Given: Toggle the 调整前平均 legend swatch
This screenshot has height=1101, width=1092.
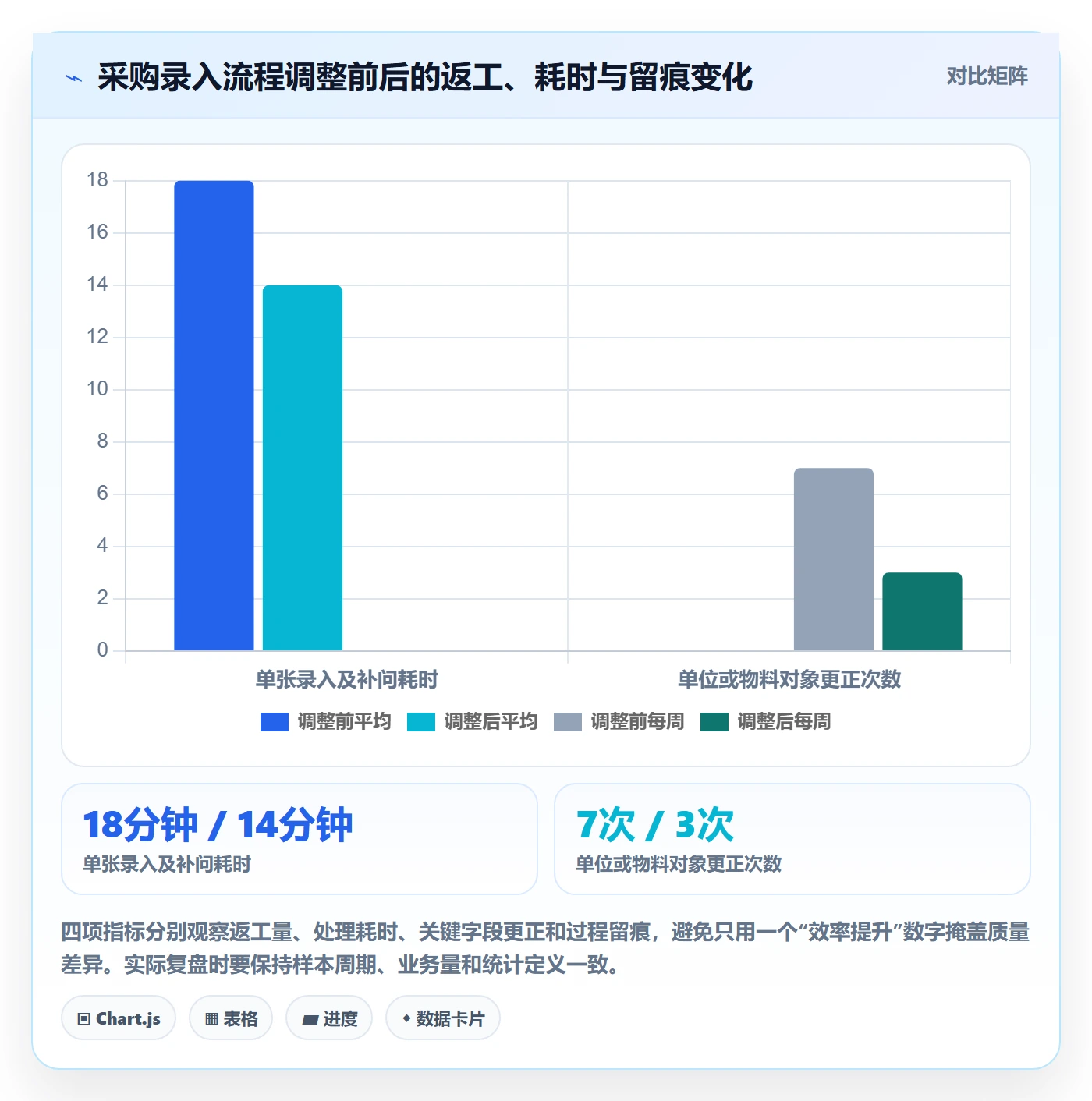Looking at the screenshot, I should tap(275, 722).
